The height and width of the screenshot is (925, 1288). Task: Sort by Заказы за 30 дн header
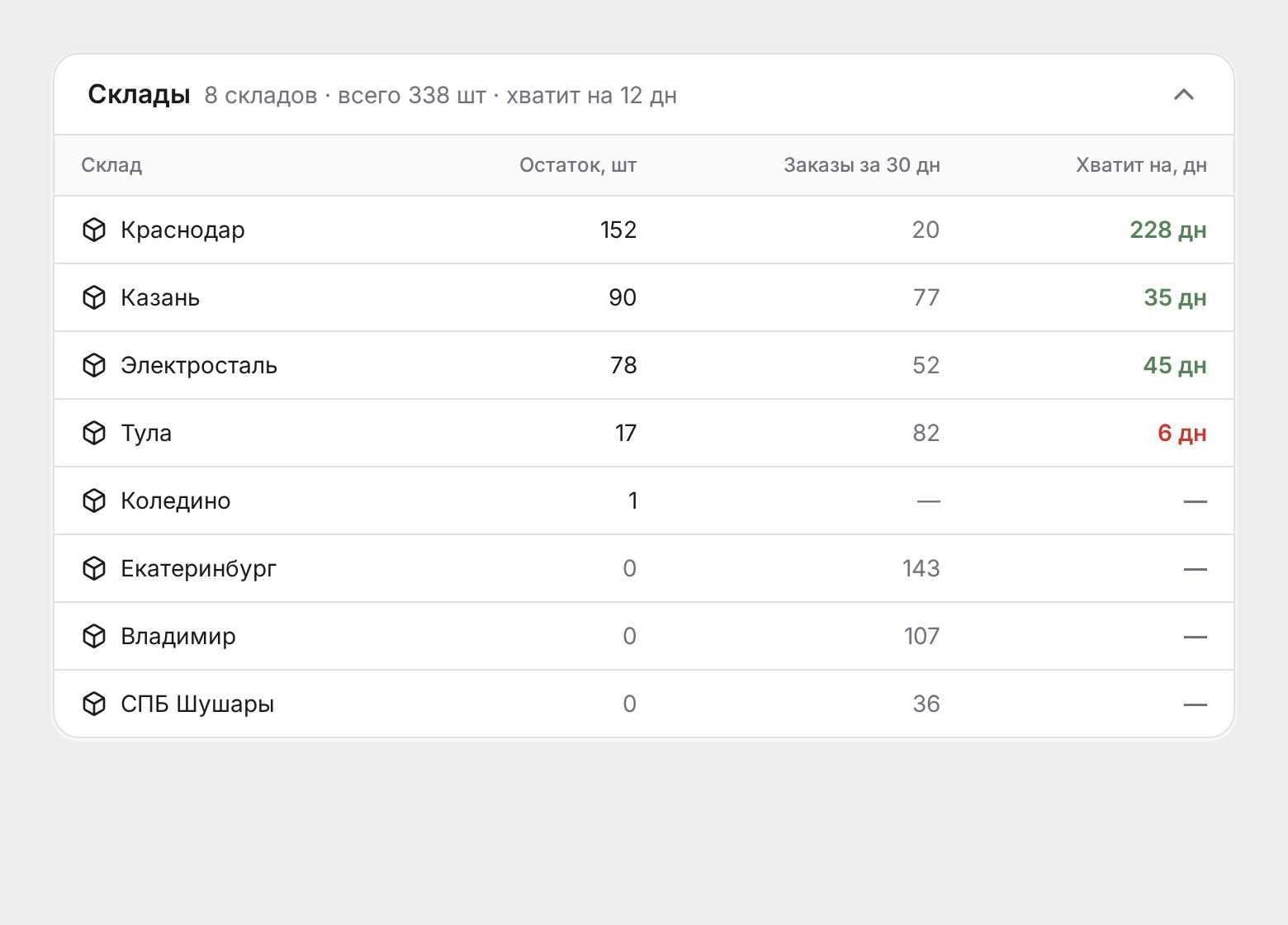click(862, 165)
